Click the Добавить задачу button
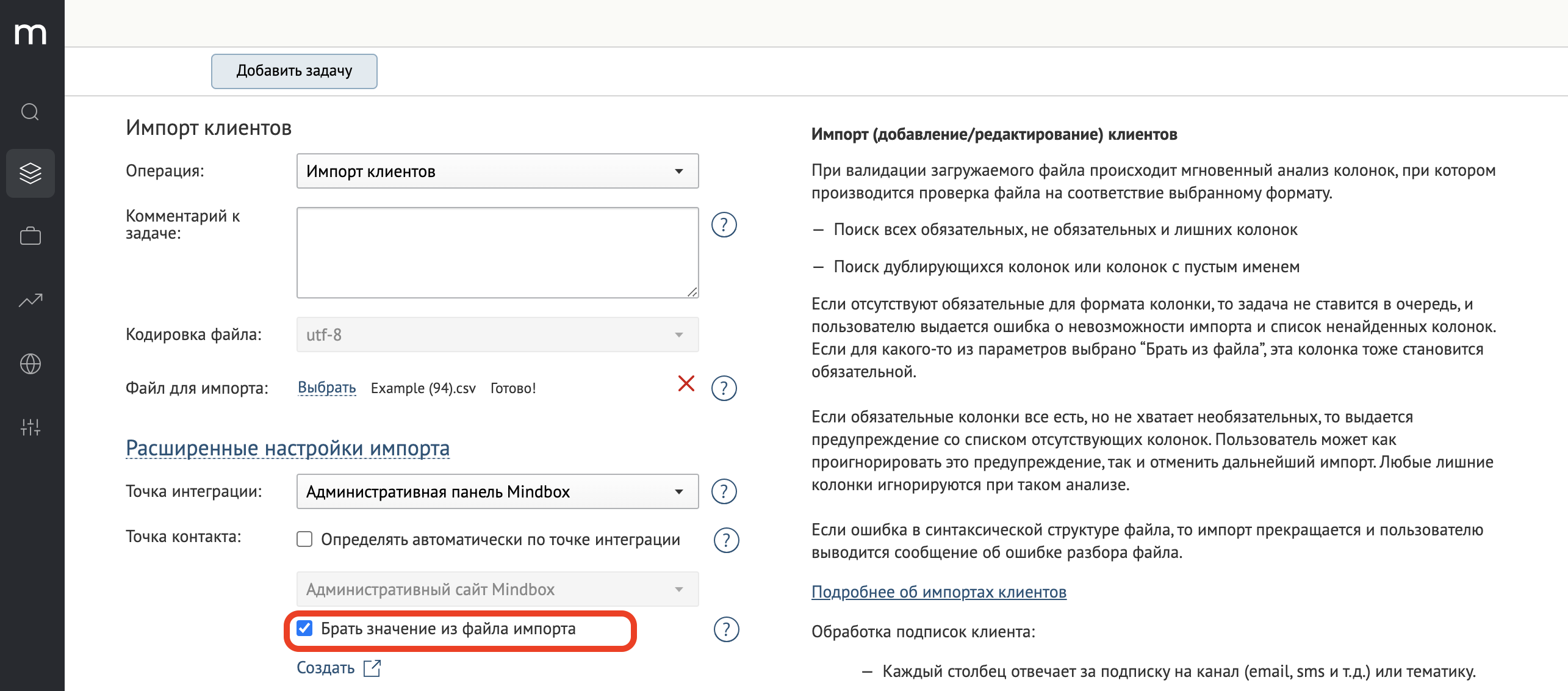The width and height of the screenshot is (1568, 691). coord(294,71)
